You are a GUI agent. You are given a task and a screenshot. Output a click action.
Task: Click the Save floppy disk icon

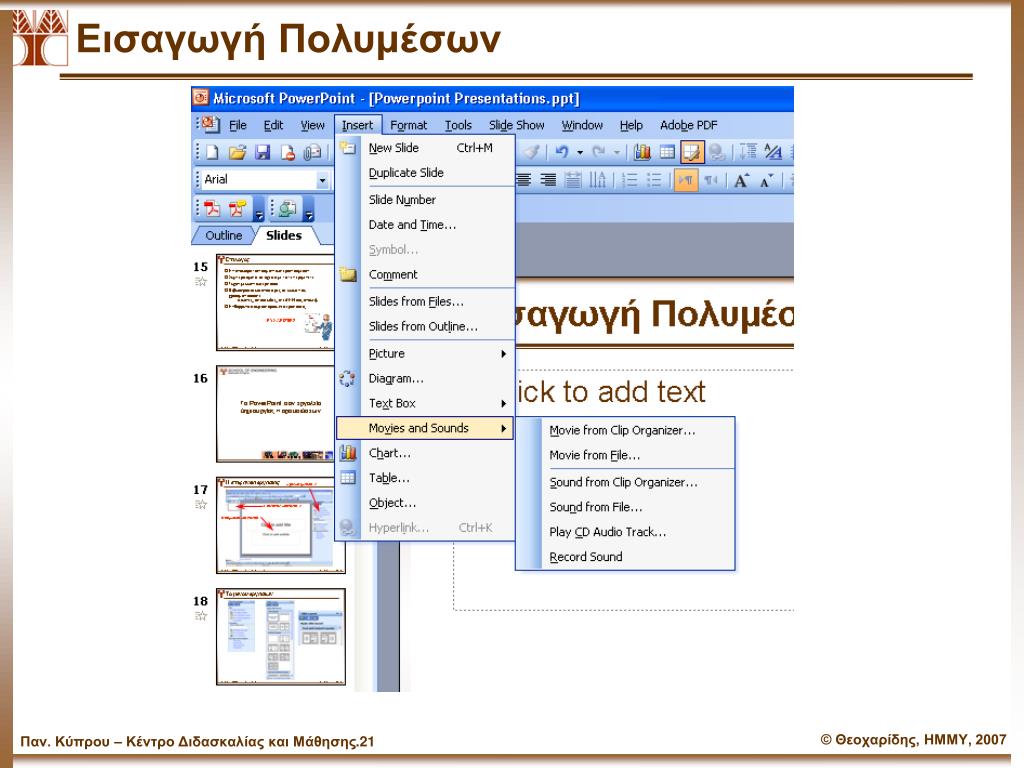tap(263, 152)
